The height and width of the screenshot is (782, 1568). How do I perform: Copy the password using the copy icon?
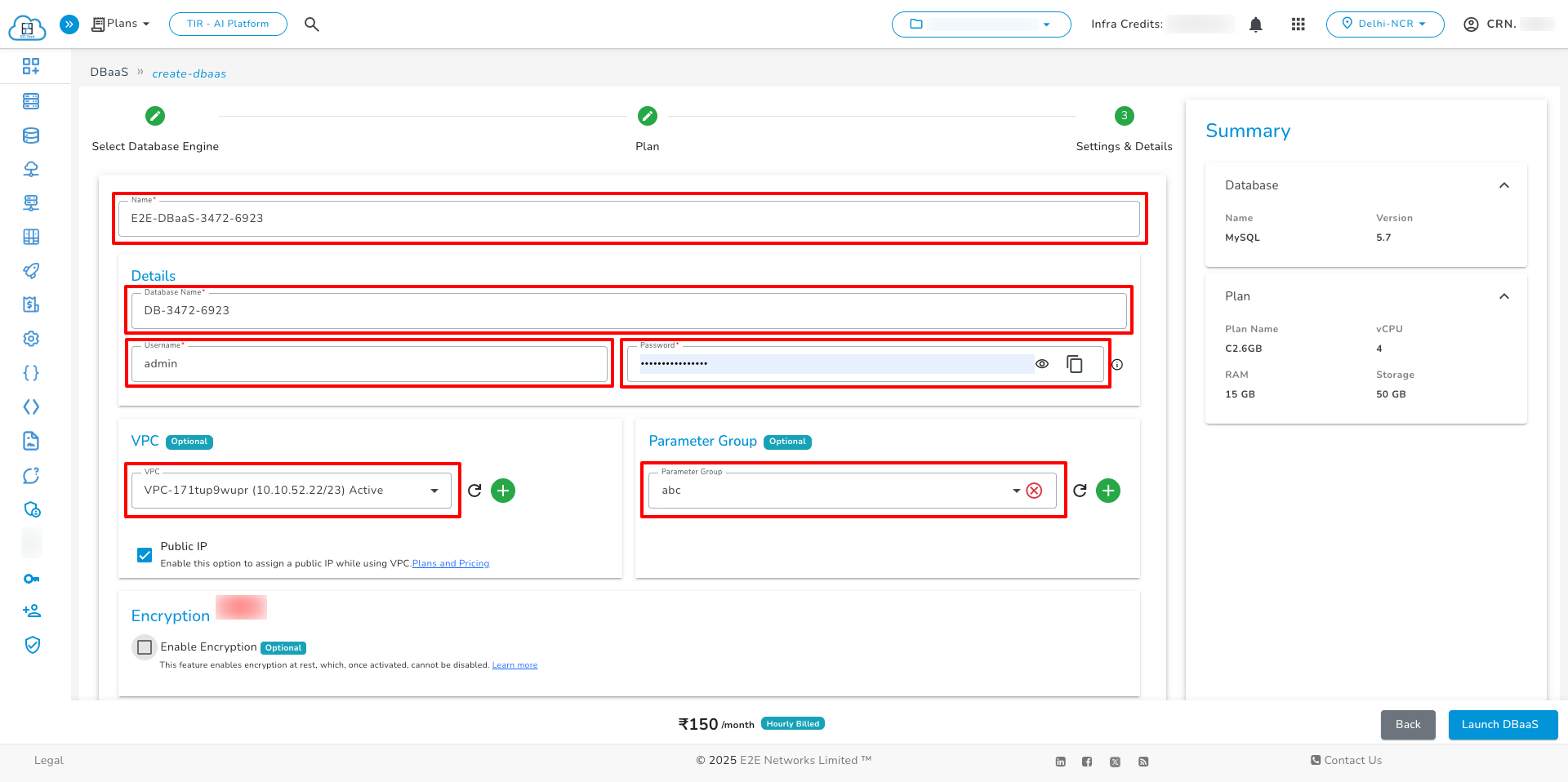(1075, 363)
